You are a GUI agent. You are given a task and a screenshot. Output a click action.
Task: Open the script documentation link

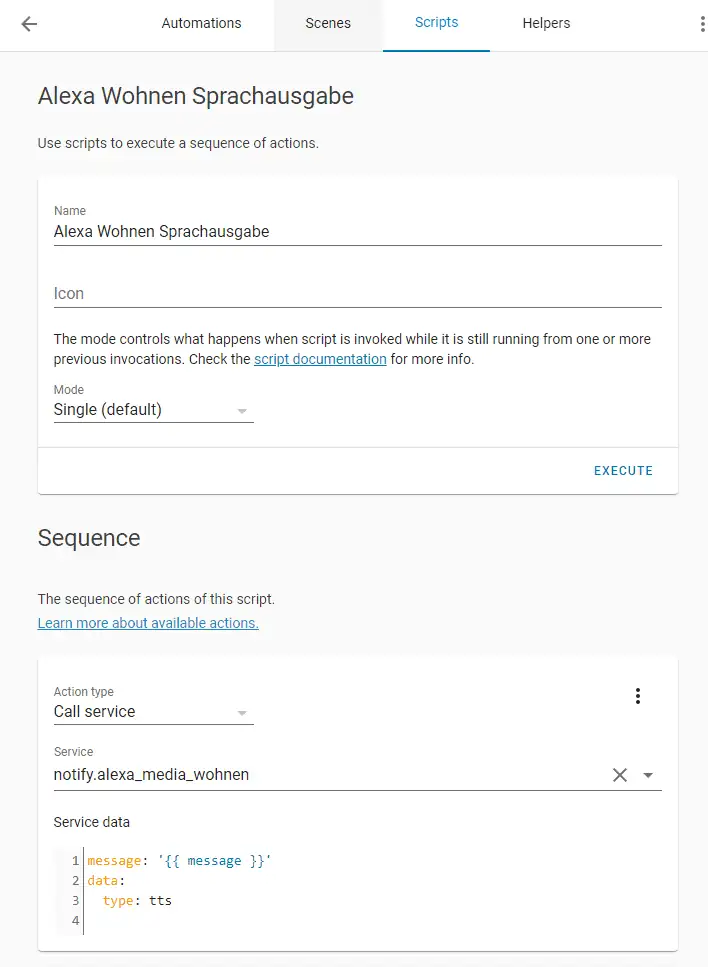click(x=320, y=359)
